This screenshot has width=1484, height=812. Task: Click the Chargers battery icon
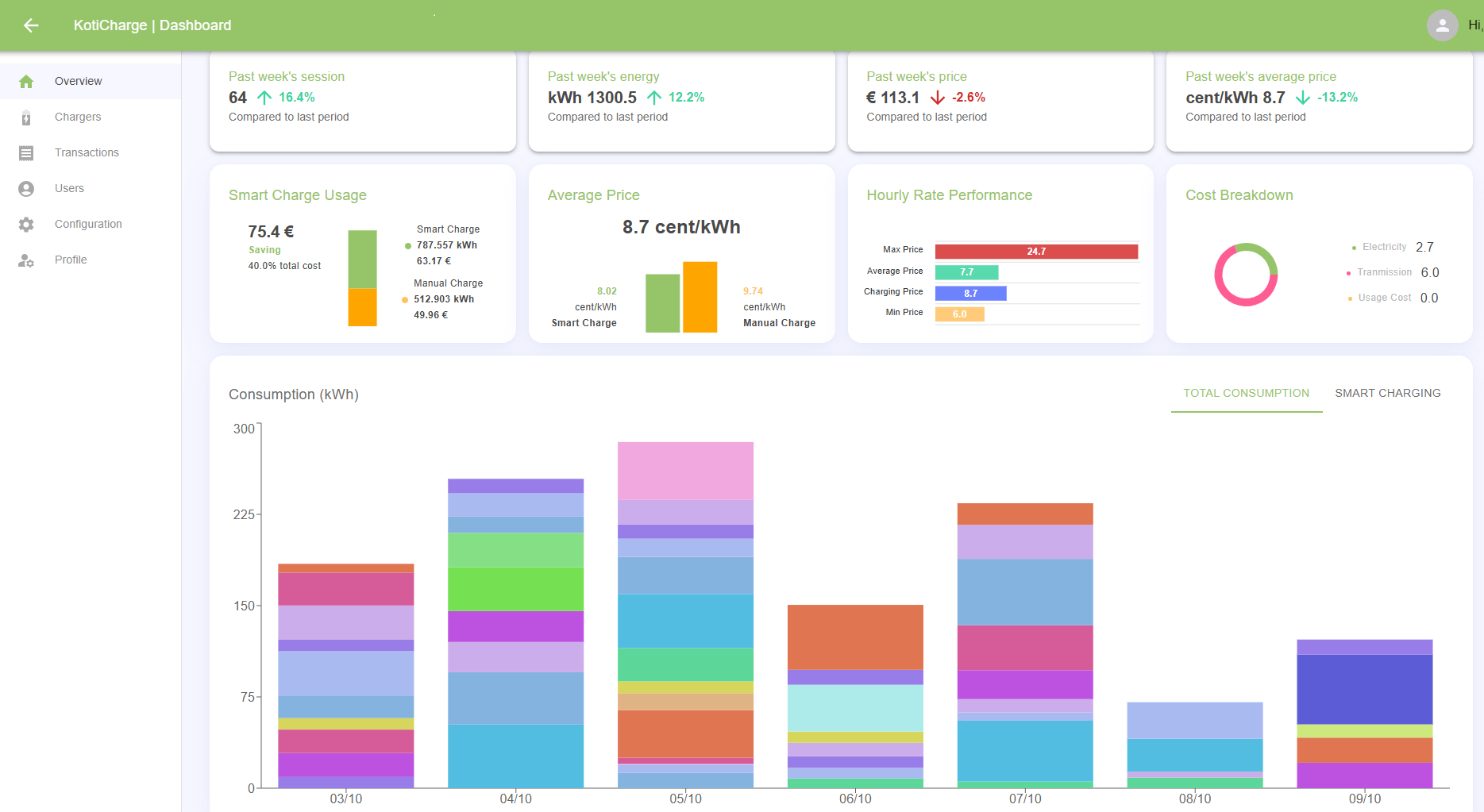click(x=26, y=117)
